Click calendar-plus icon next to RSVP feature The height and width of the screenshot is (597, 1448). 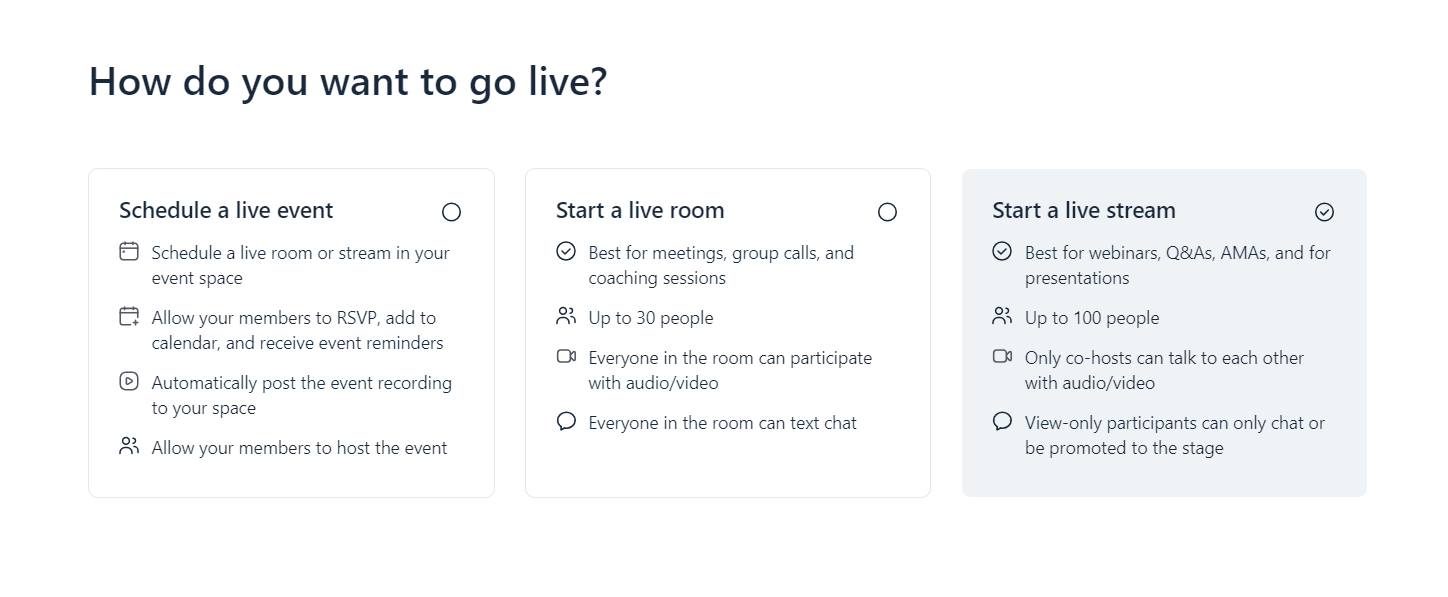pyautogui.click(x=129, y=317)
